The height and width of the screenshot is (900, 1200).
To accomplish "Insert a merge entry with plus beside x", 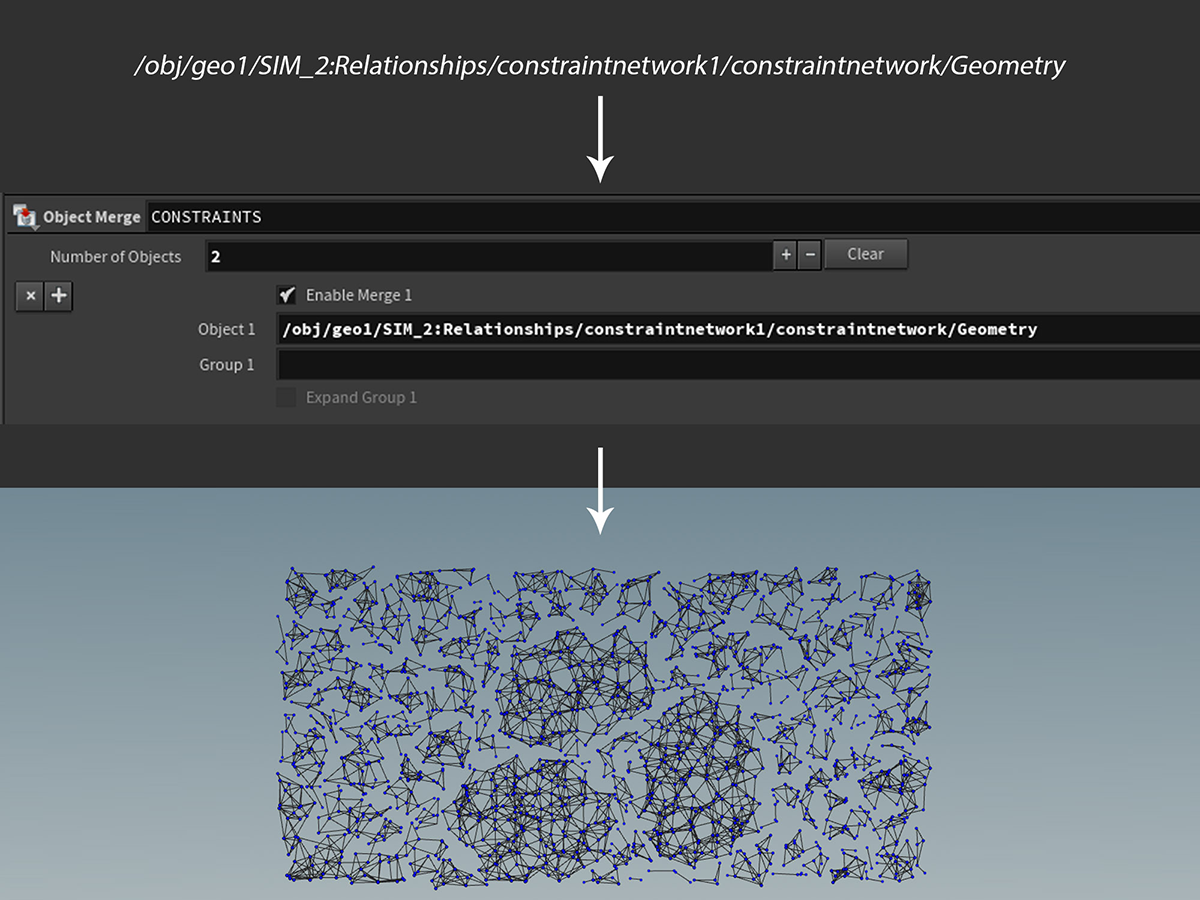I will 59,296.
